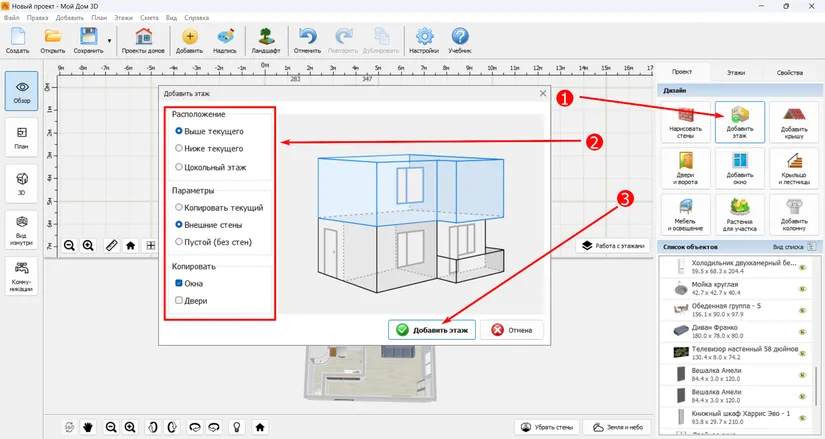
Task: Expand the Сохранить dropdown arrow
Action: coord(109,41)
